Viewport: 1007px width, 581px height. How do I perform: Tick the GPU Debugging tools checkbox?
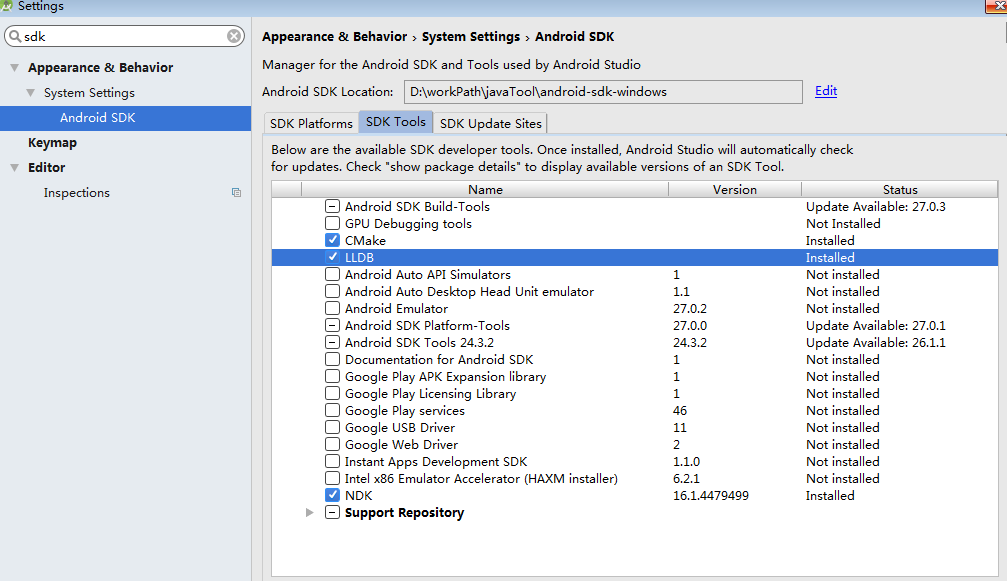(x=332, y=224)
